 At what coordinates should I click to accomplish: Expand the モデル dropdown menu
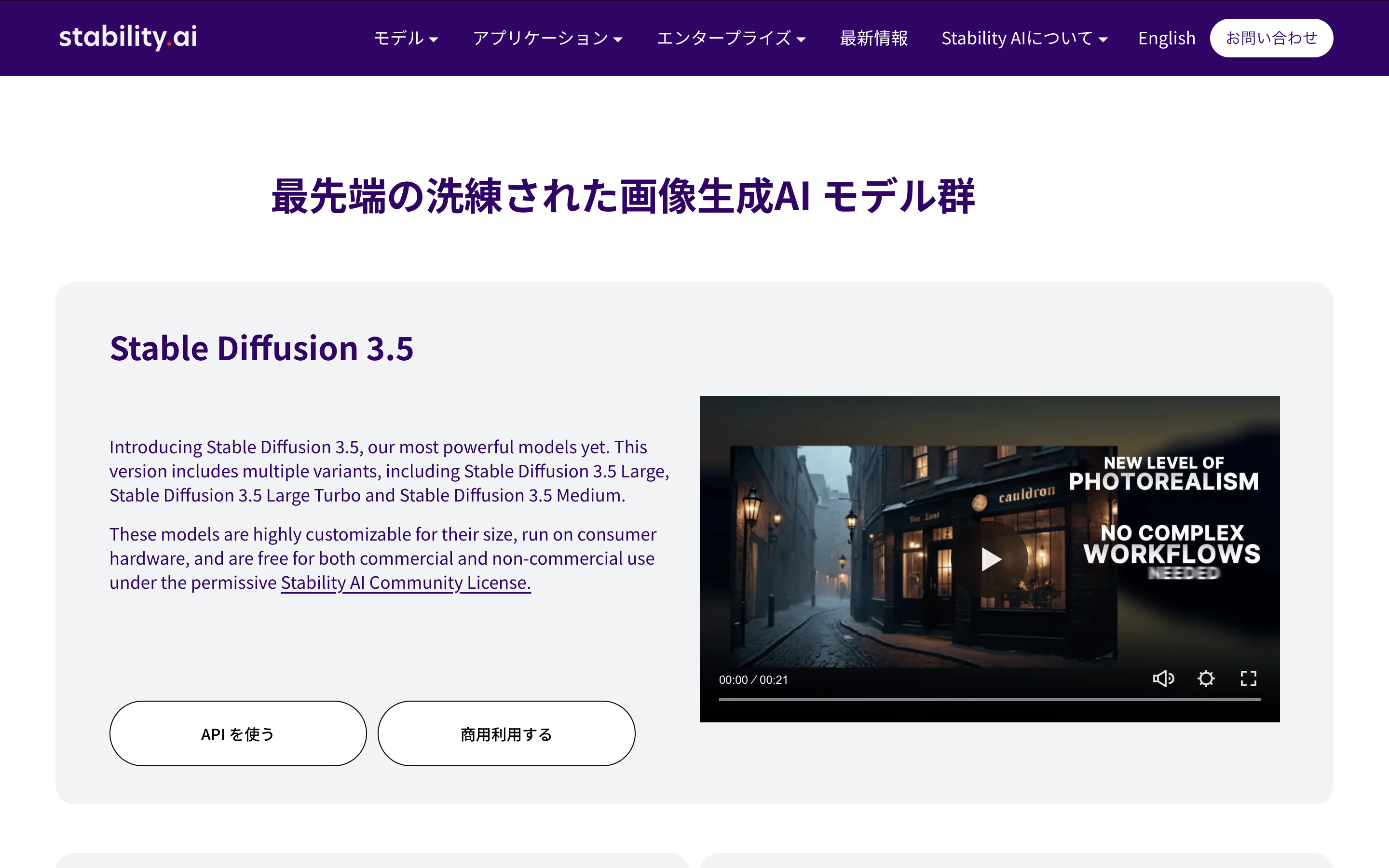[405, 39]
